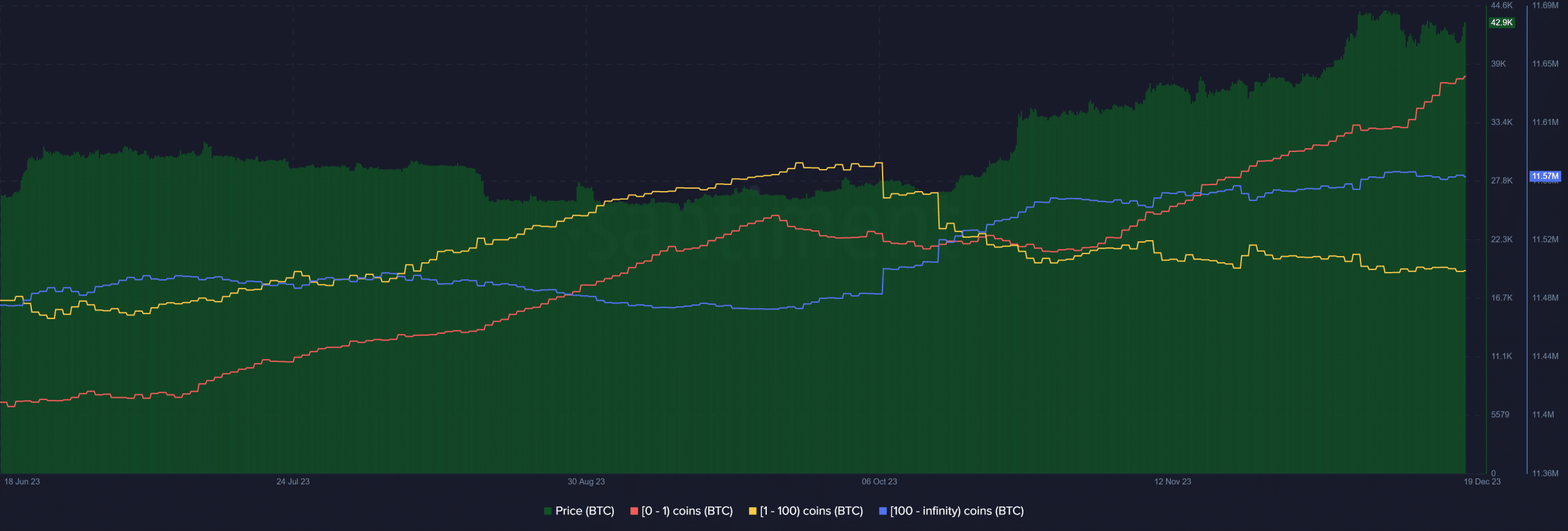Screen dimensions: 1568x531
Task: Click the 06 Oct 23 date label
Action: click(880, 481)
